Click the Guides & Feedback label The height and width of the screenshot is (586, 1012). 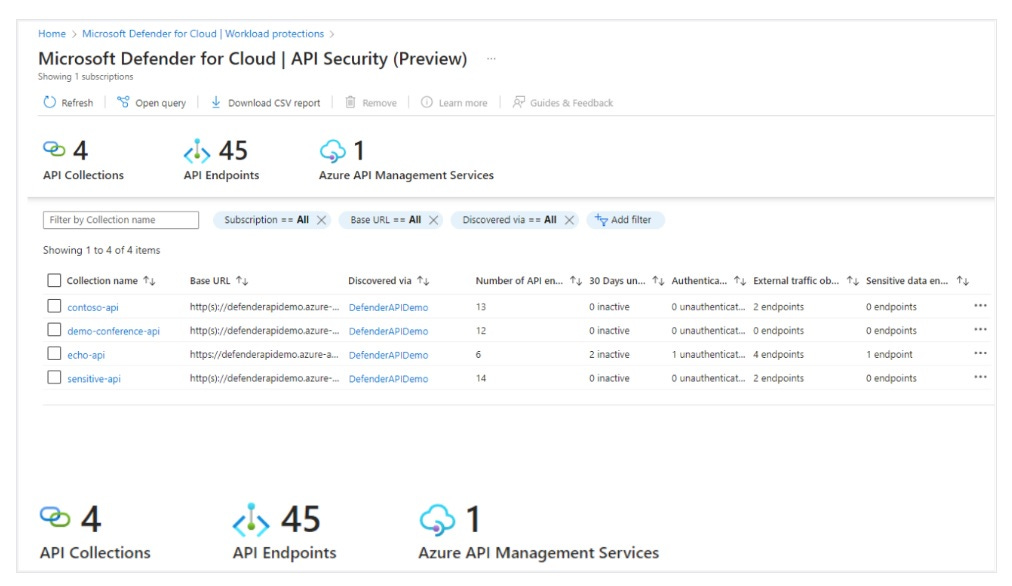click(572, 103)
